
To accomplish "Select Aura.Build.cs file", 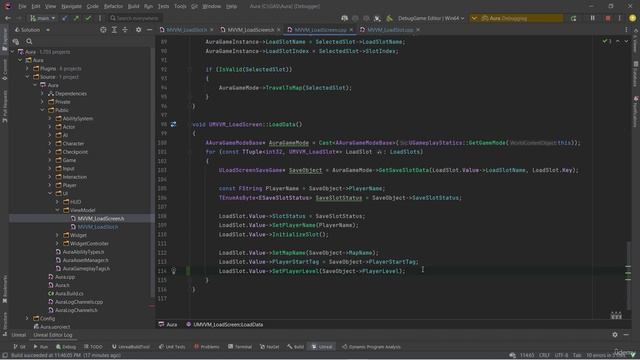I will pos(69,293).
